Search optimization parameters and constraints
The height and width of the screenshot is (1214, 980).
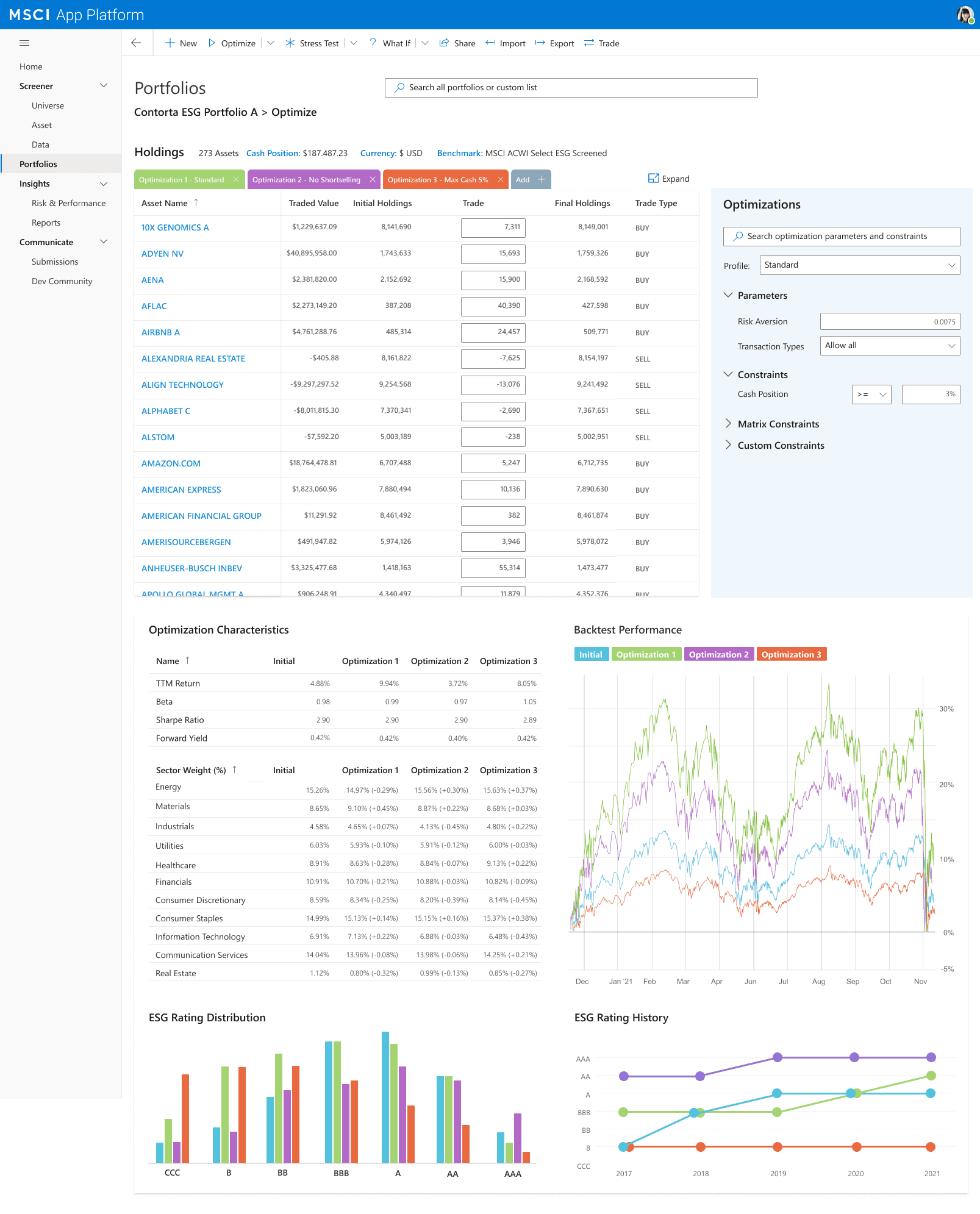click(842, 237)
